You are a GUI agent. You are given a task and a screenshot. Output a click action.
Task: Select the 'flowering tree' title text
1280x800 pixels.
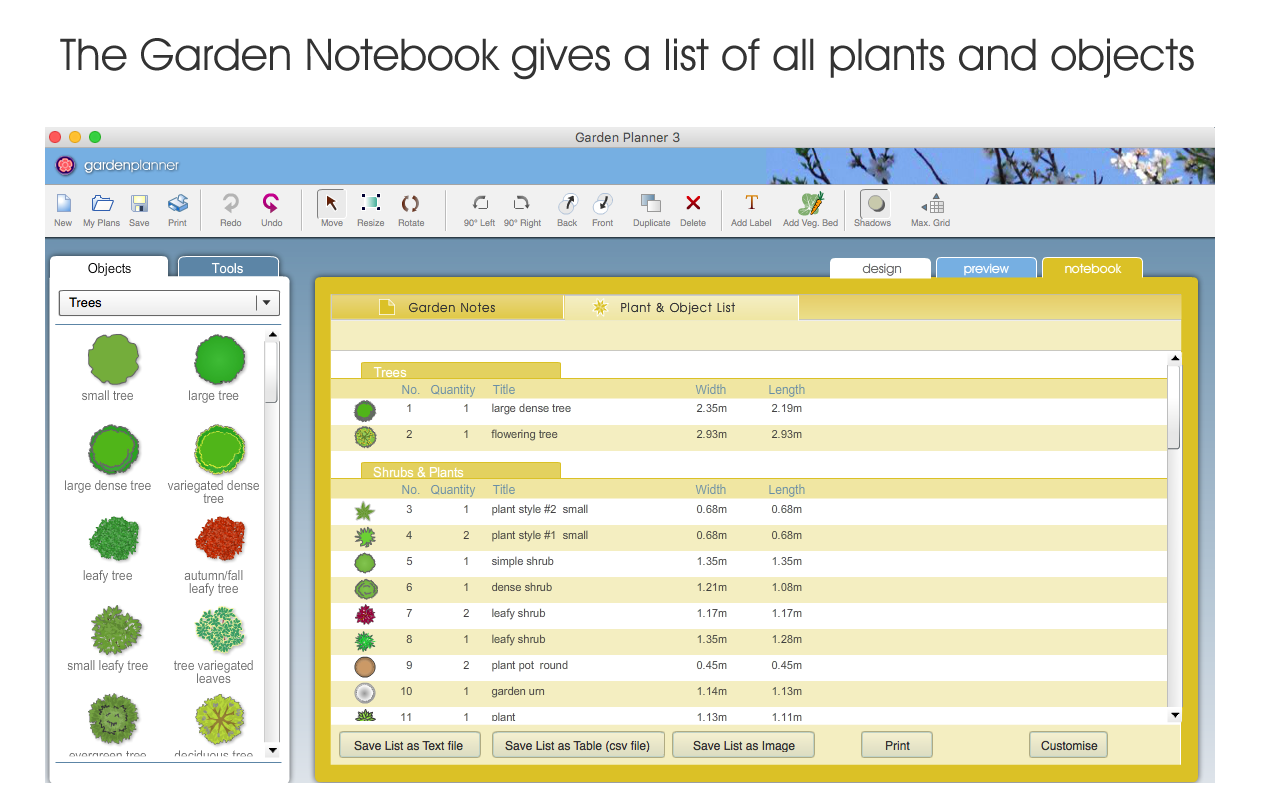(x=524, y=435)
